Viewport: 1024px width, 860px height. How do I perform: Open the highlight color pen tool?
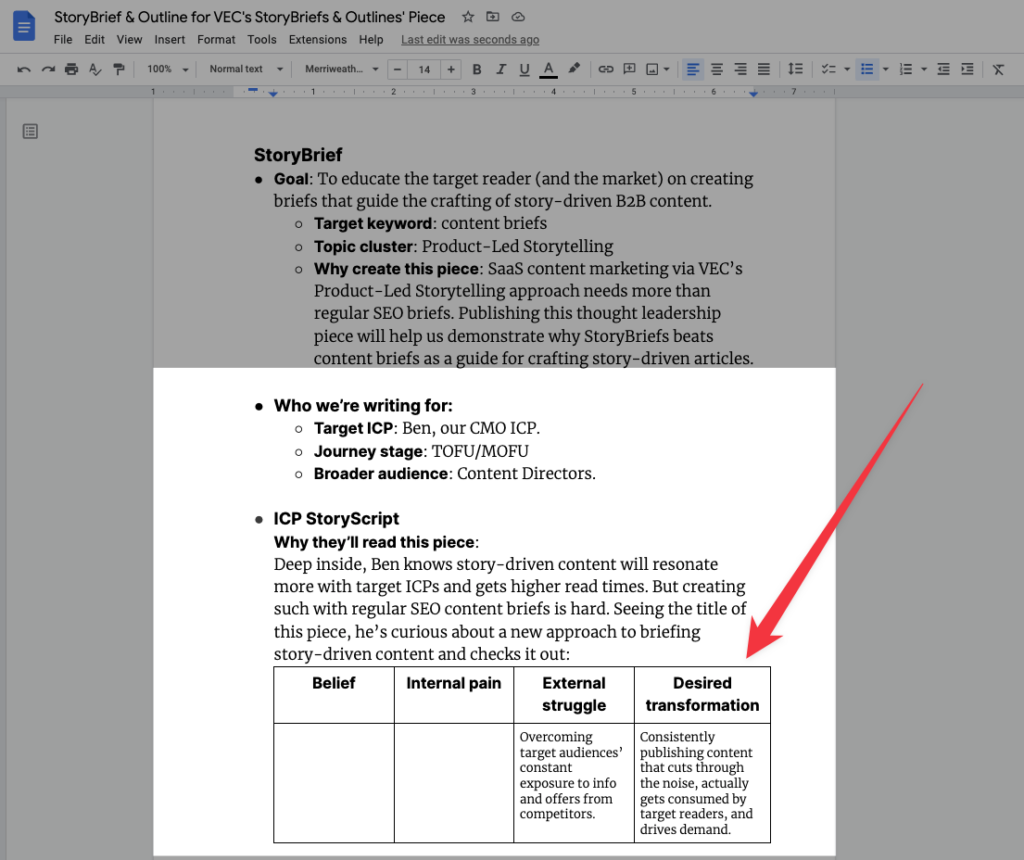tap(573, 69)
